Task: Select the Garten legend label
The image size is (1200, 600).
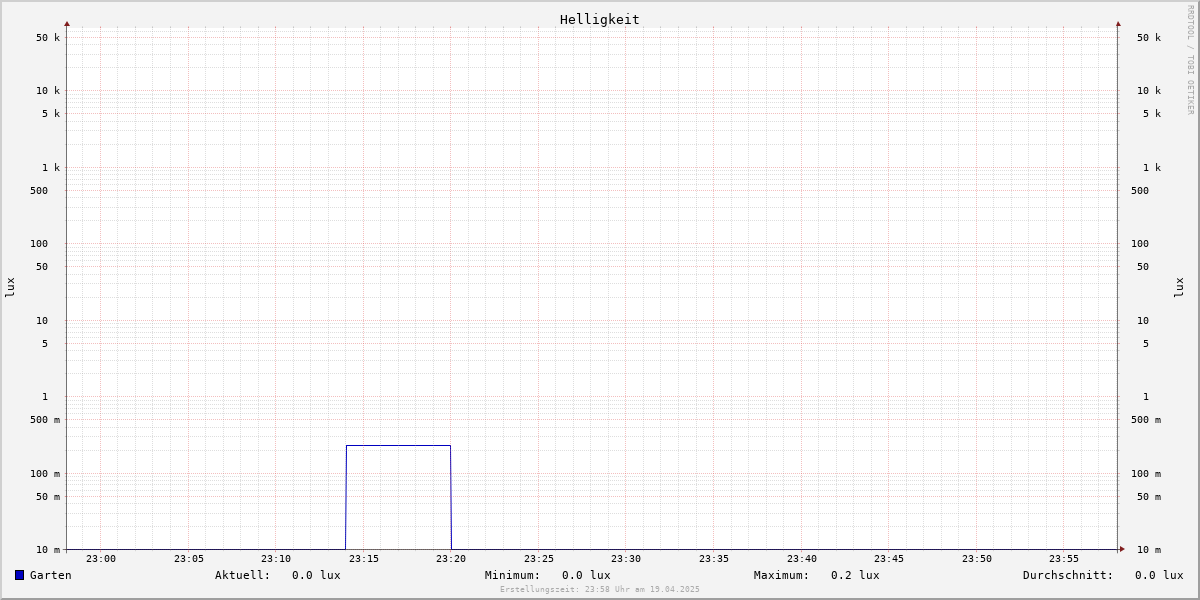Action: click(51, 575)
